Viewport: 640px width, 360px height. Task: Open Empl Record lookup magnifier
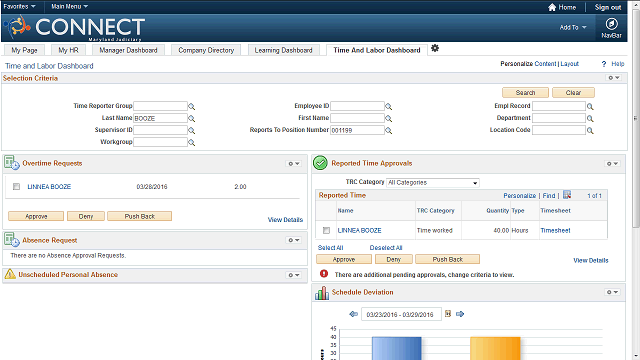pyautogui.click(x=590, y=107)
